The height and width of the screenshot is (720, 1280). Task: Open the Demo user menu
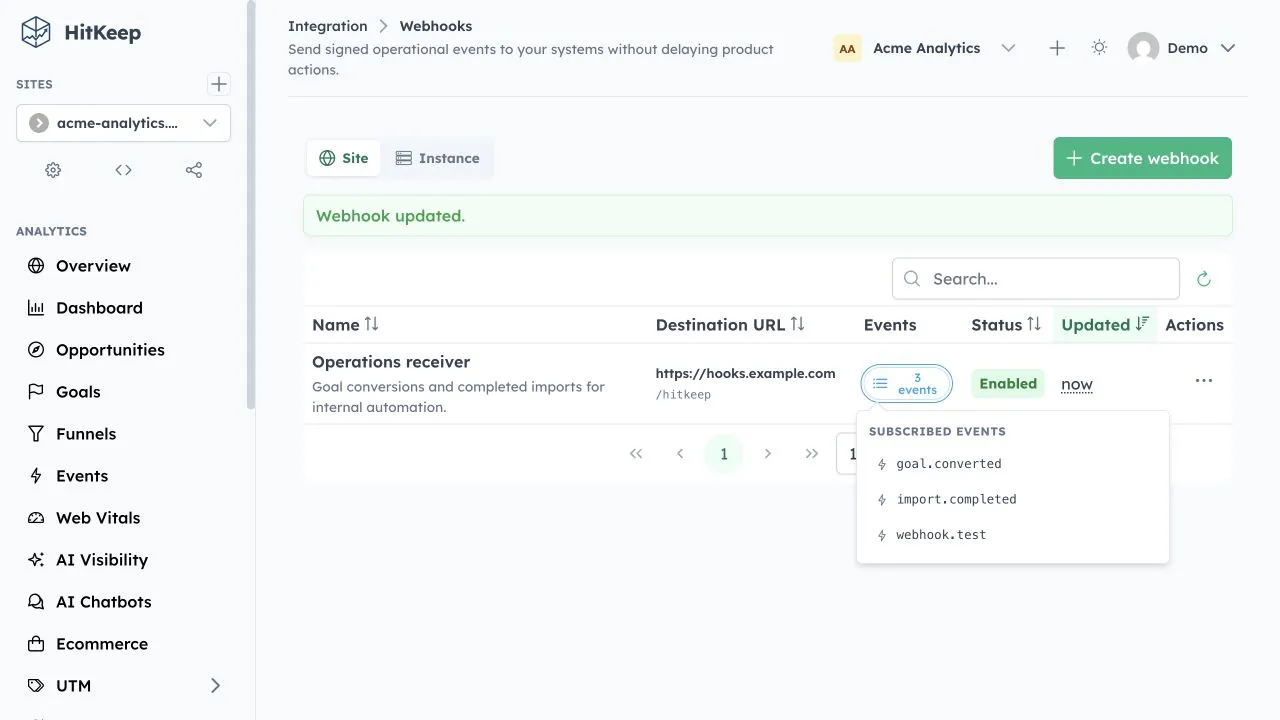[1182, 48]
